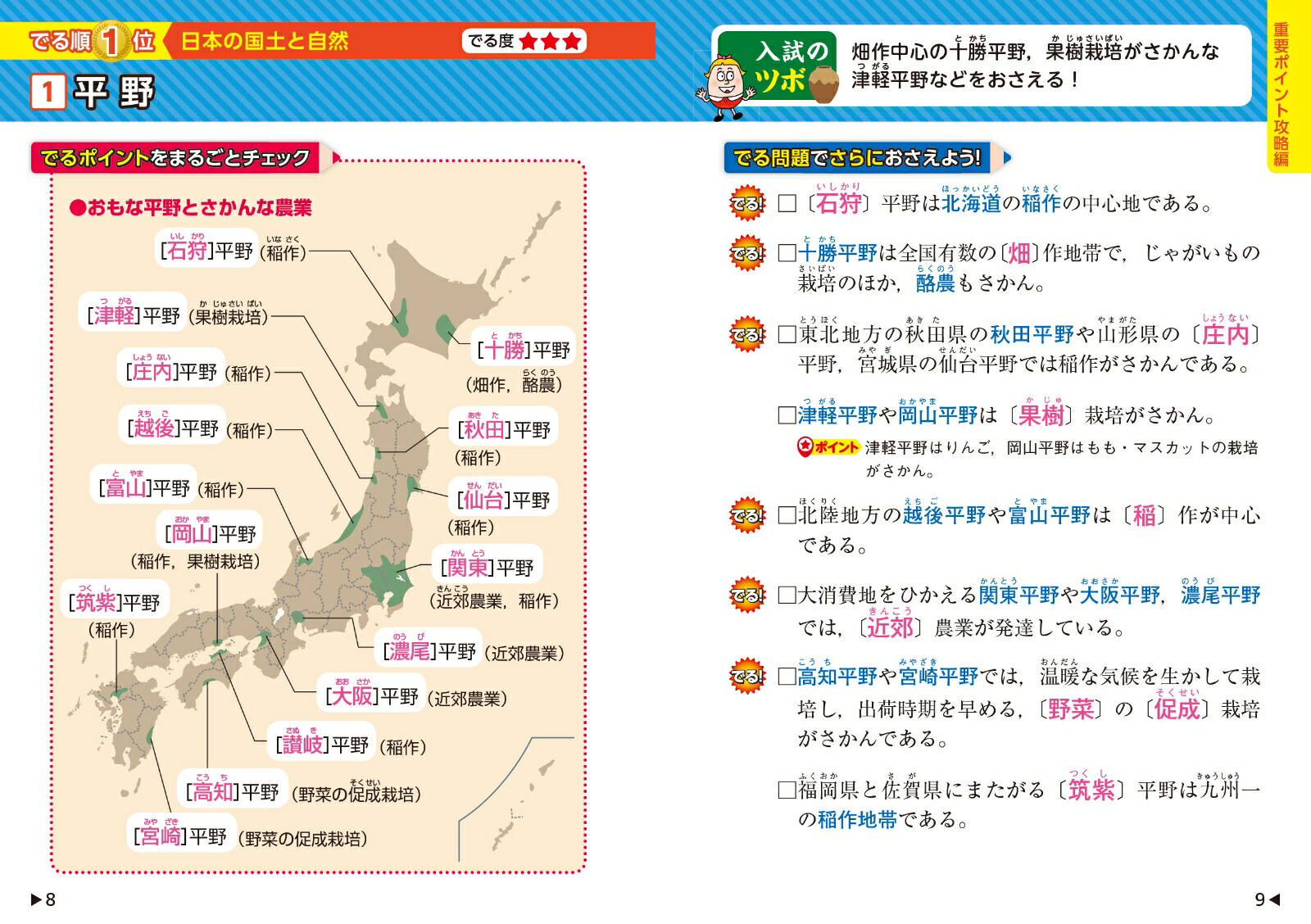Click the triangle arrow beside page number 8
Image resolution: width=1311 pixels, height=924 pixels.
(x=36, y=899)
